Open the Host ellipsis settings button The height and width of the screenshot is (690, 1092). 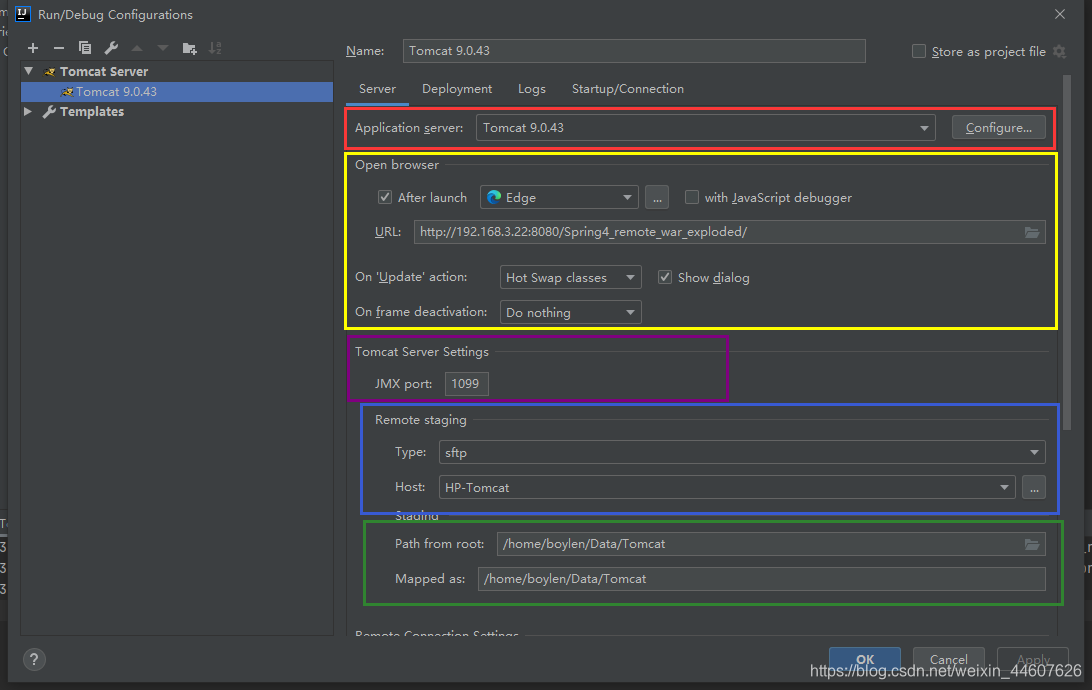click(x=1034, y=487)
